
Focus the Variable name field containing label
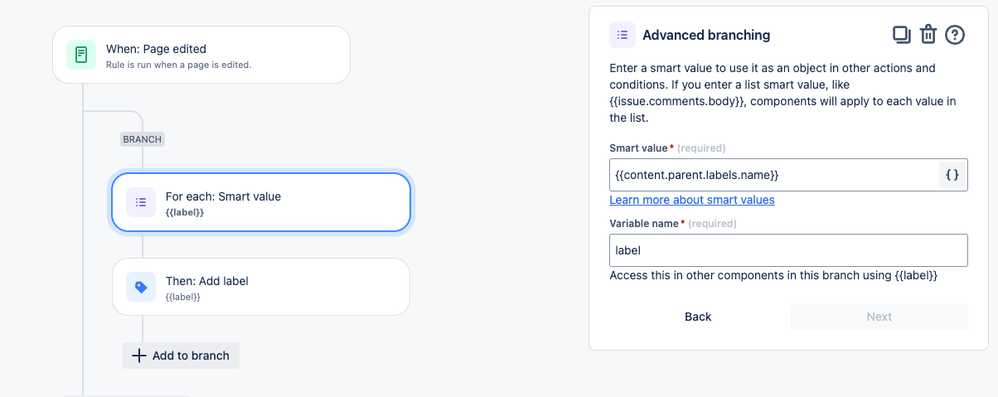pos(789,251)
